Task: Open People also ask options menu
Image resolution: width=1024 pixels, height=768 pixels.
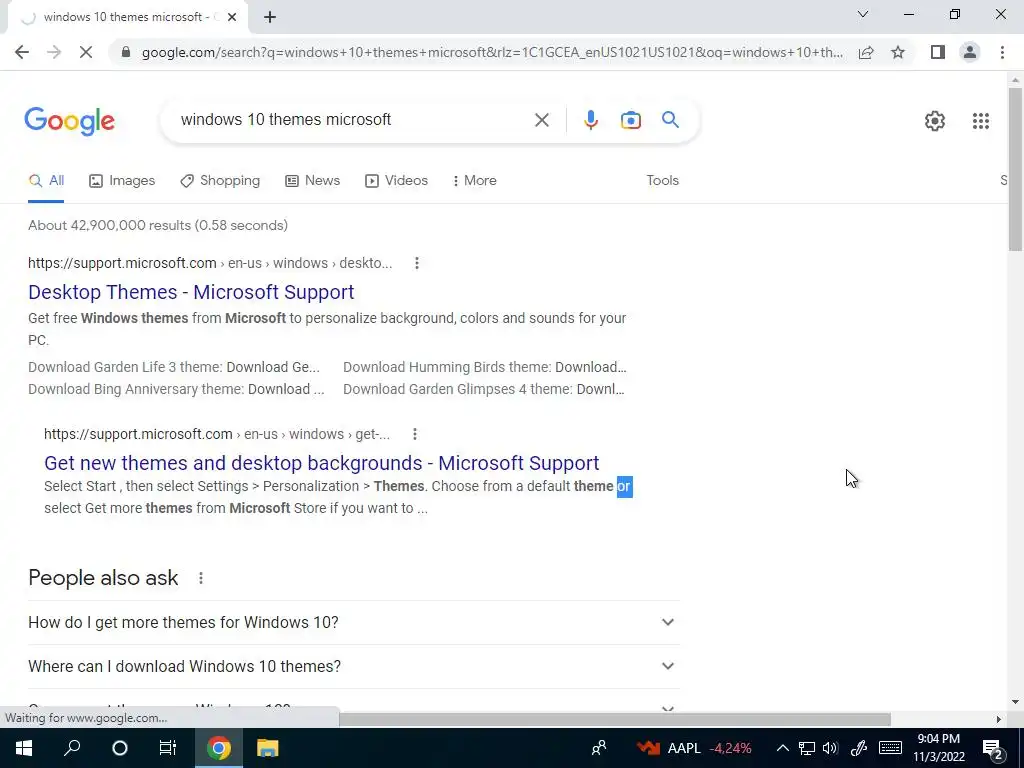Action: pos(201,578)
